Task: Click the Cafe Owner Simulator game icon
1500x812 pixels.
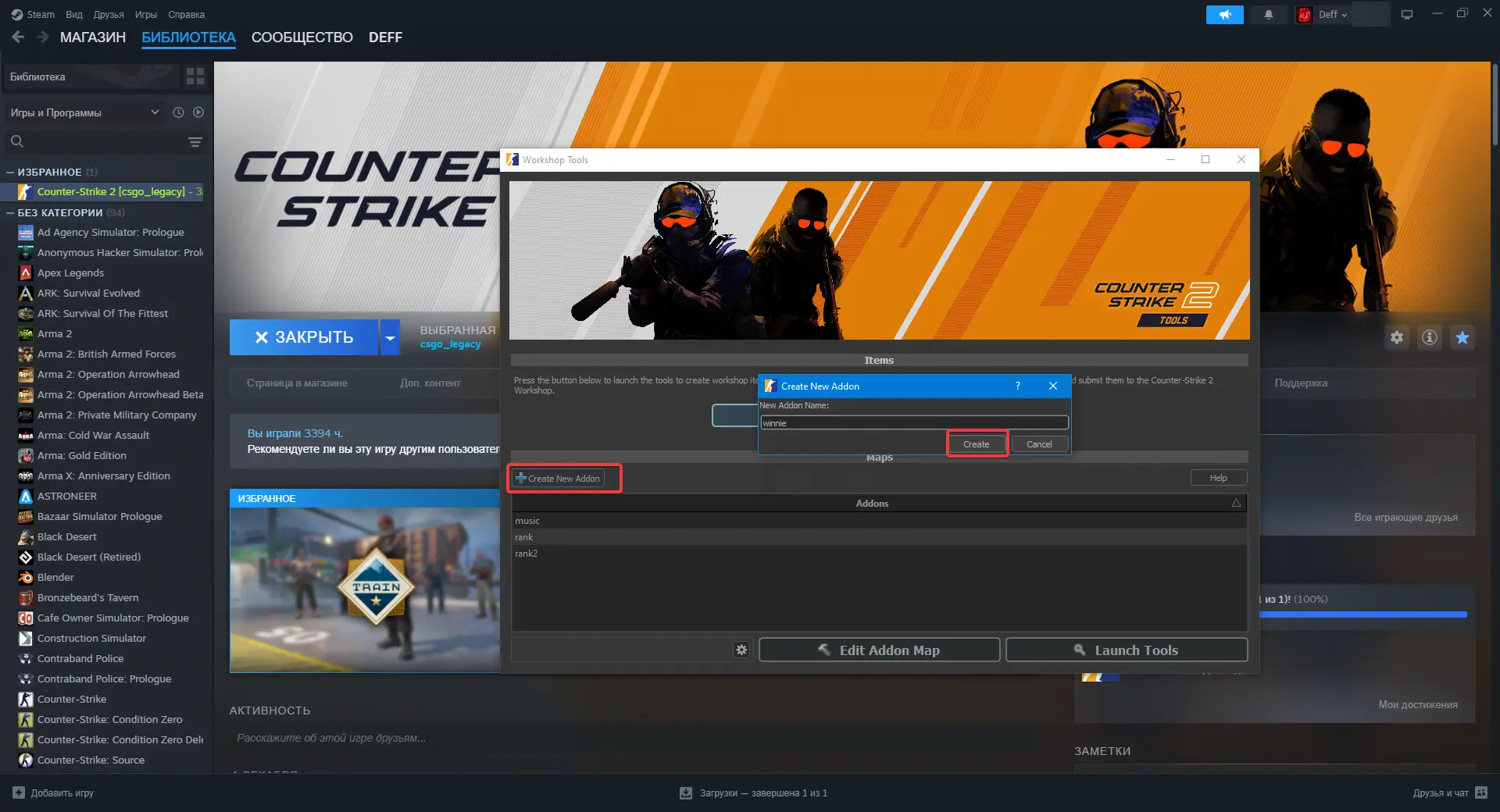Action: [26, 618]
